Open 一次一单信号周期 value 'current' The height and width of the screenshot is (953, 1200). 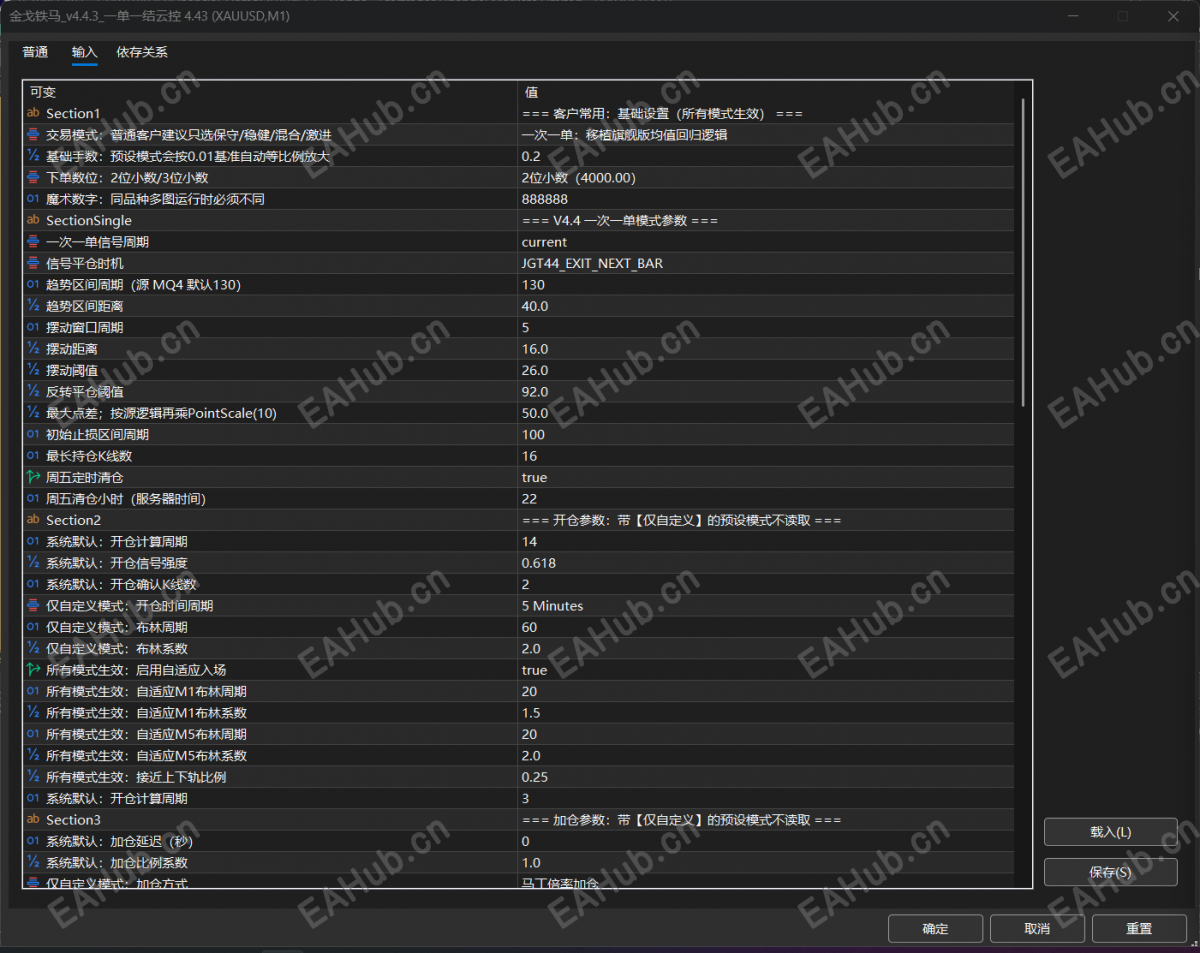tap(765, 242)
